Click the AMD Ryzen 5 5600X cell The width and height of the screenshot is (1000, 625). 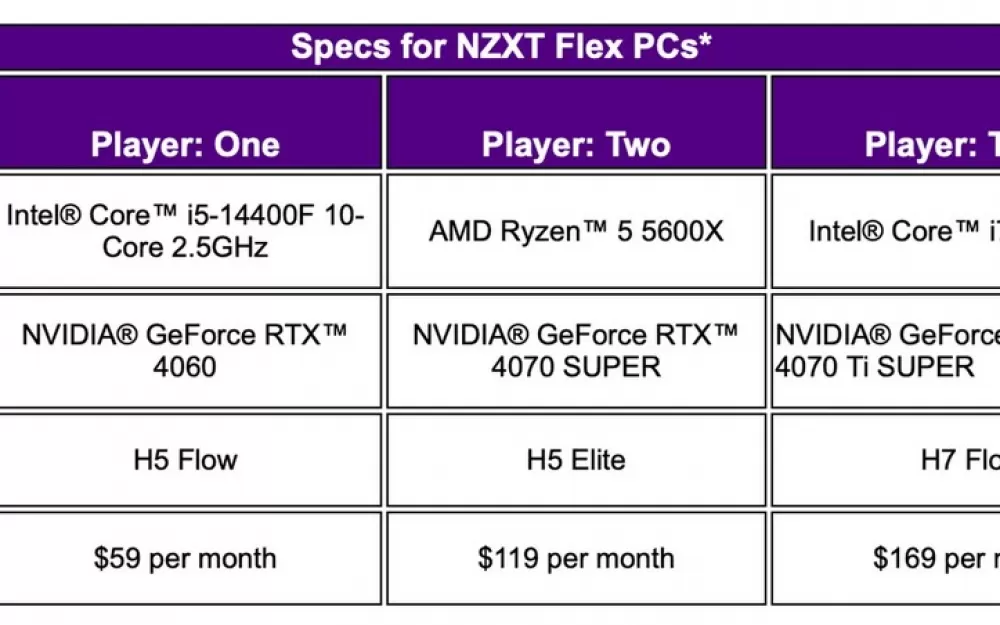pos(576,231)
